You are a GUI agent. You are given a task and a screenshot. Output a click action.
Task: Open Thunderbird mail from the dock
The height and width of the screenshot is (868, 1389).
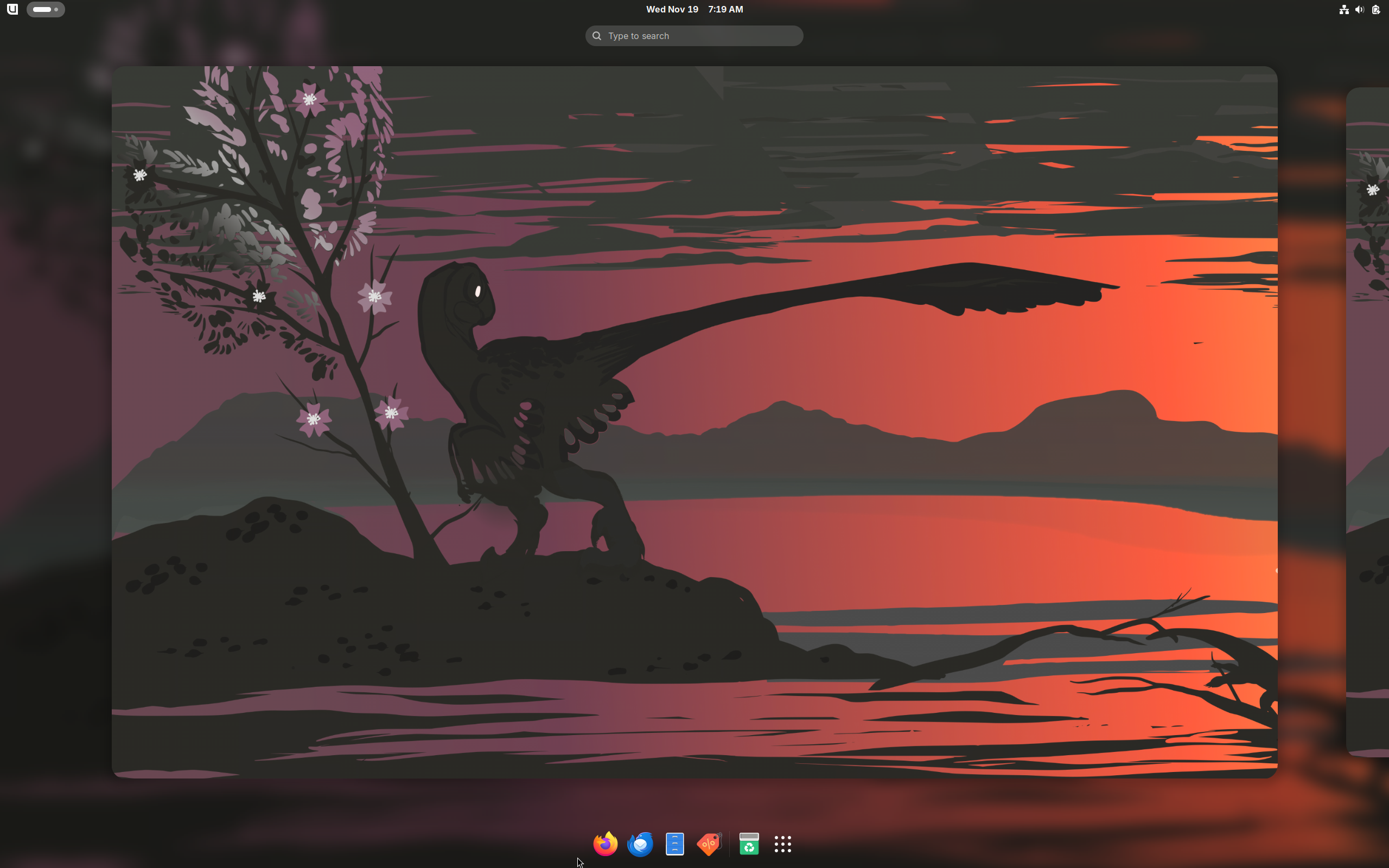click(x=640, y=844)
